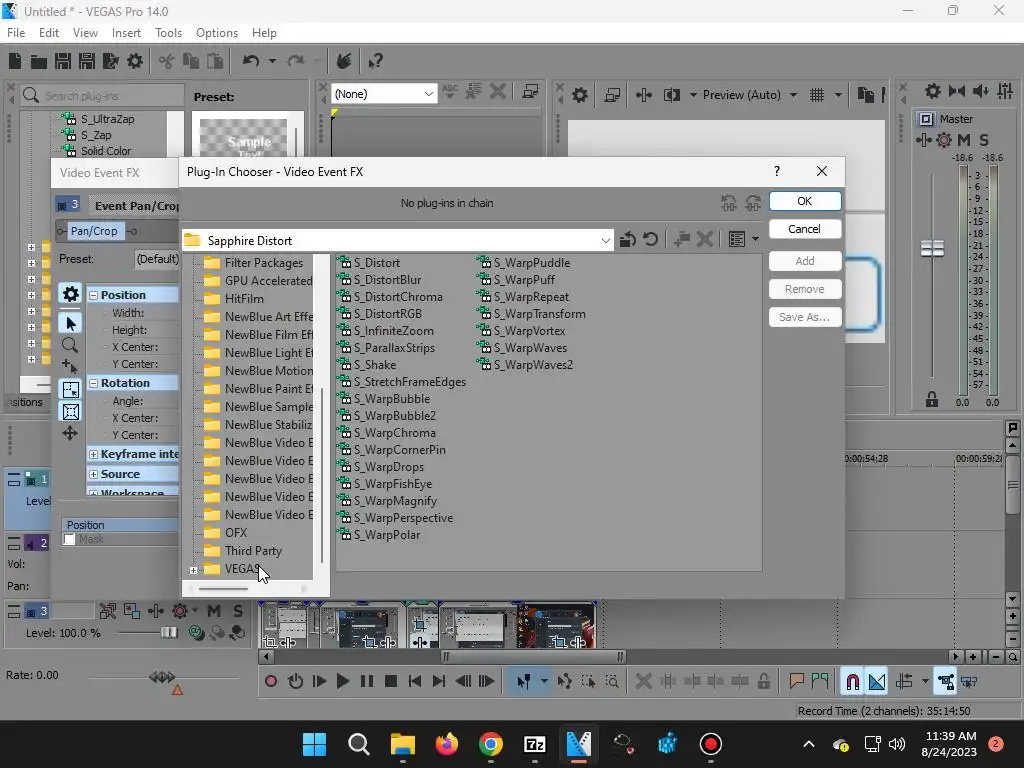This screenshot has height=768, width=1024.
Task: Open the Tools menu
Action: point(168,33)
